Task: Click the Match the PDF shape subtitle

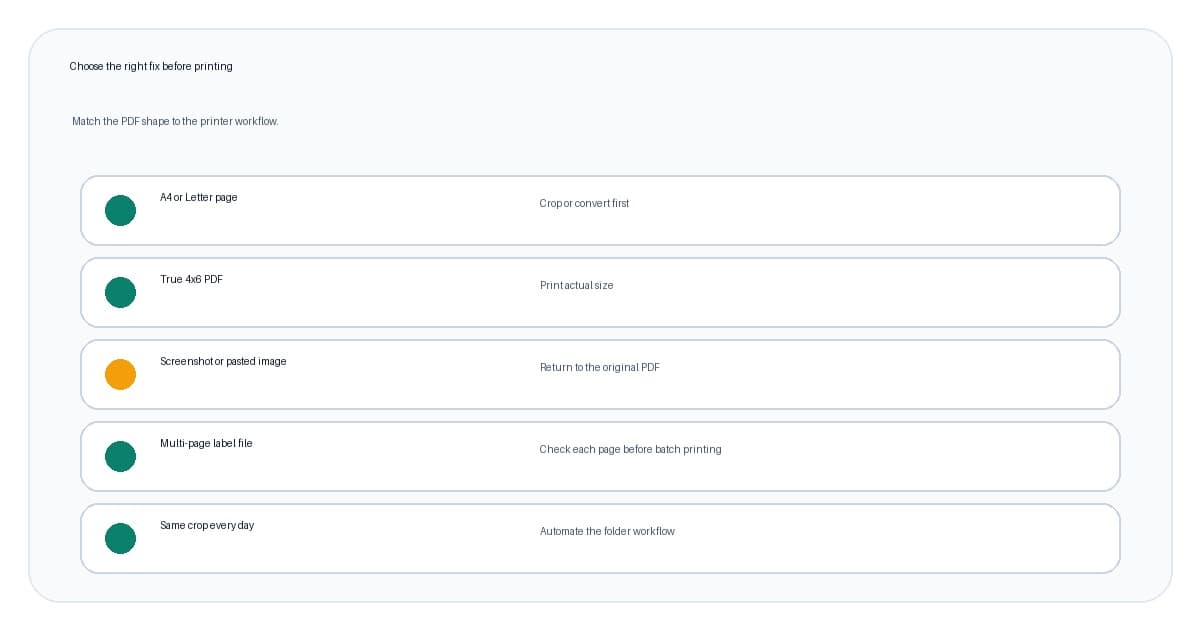Action: click(175, 121)
